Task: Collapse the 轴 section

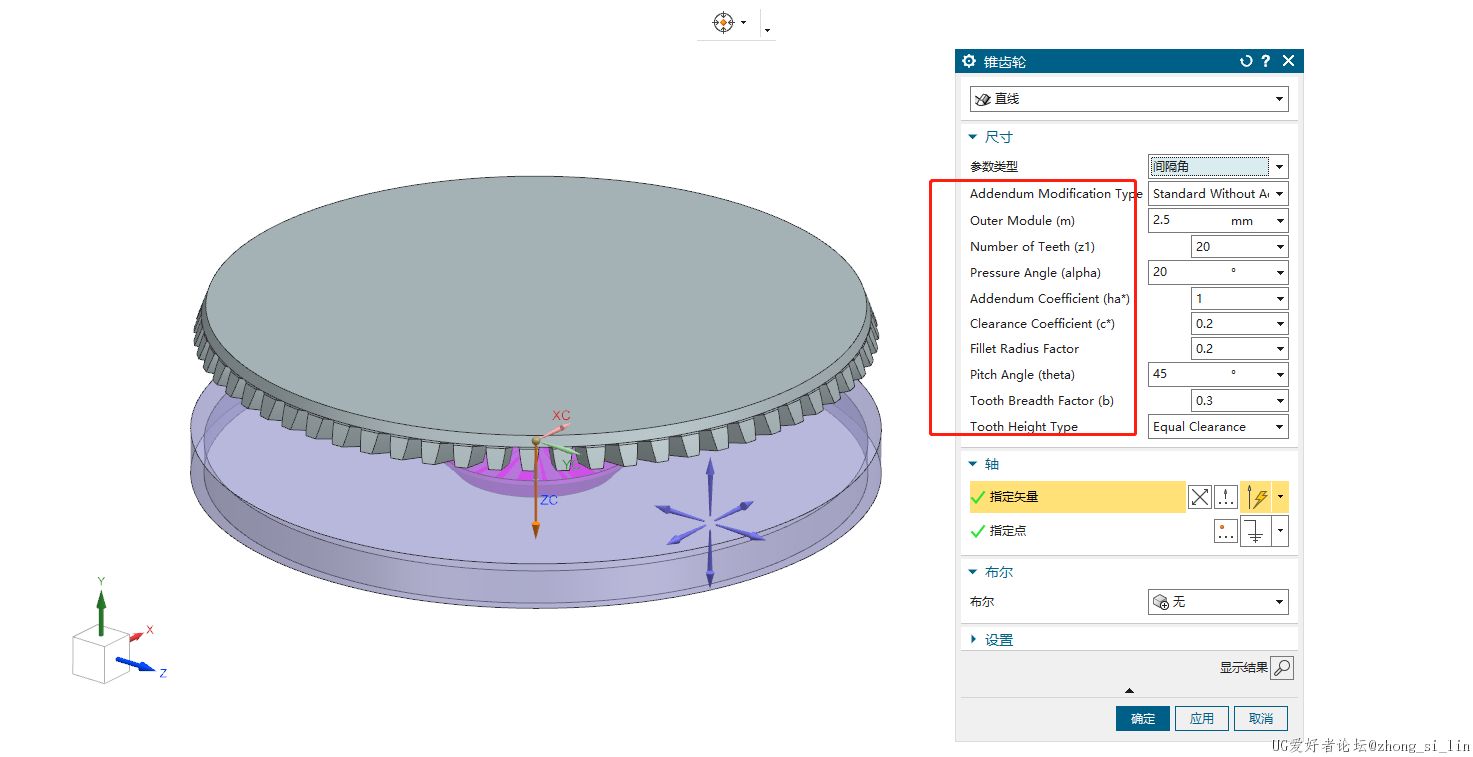Action: pyautogui.click(x=972, y=464)
